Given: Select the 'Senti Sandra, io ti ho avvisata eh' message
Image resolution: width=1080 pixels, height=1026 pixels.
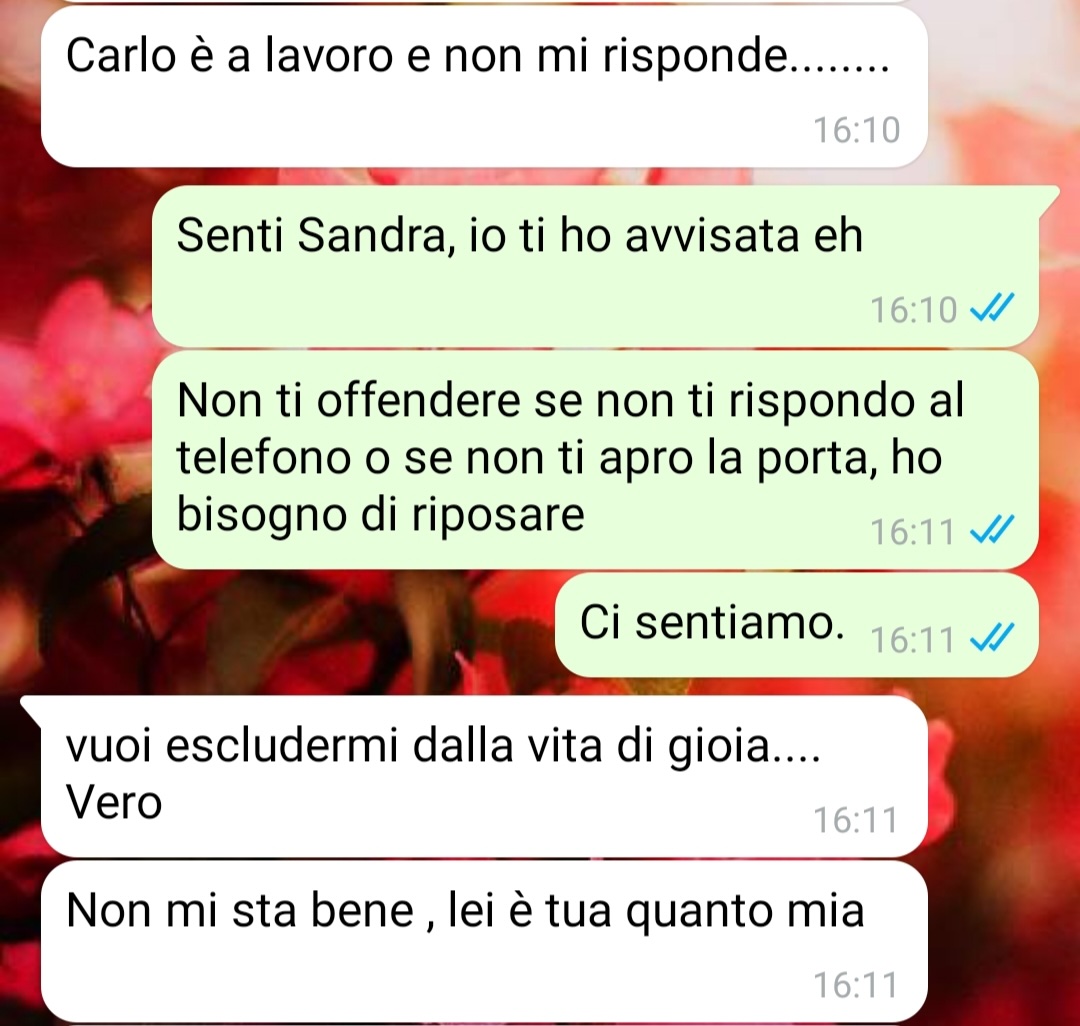Looking at the screenshot, I should (x=595, y=266).
